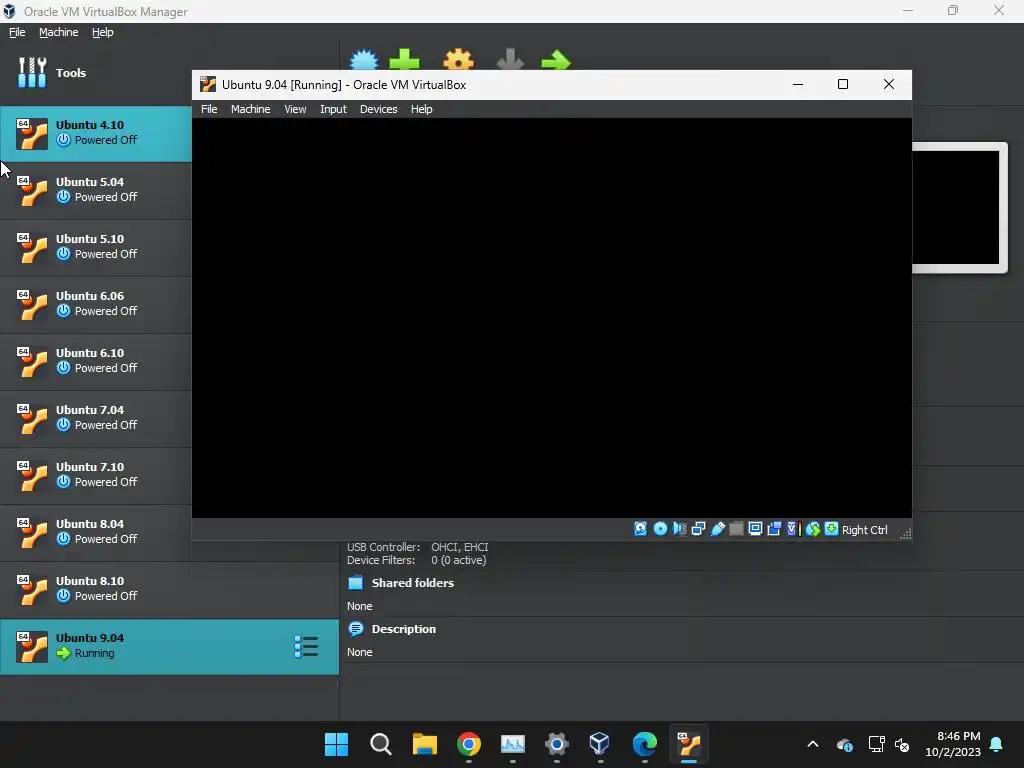Select Ubuntu 8.10 in the VM list

pos(169,589)
